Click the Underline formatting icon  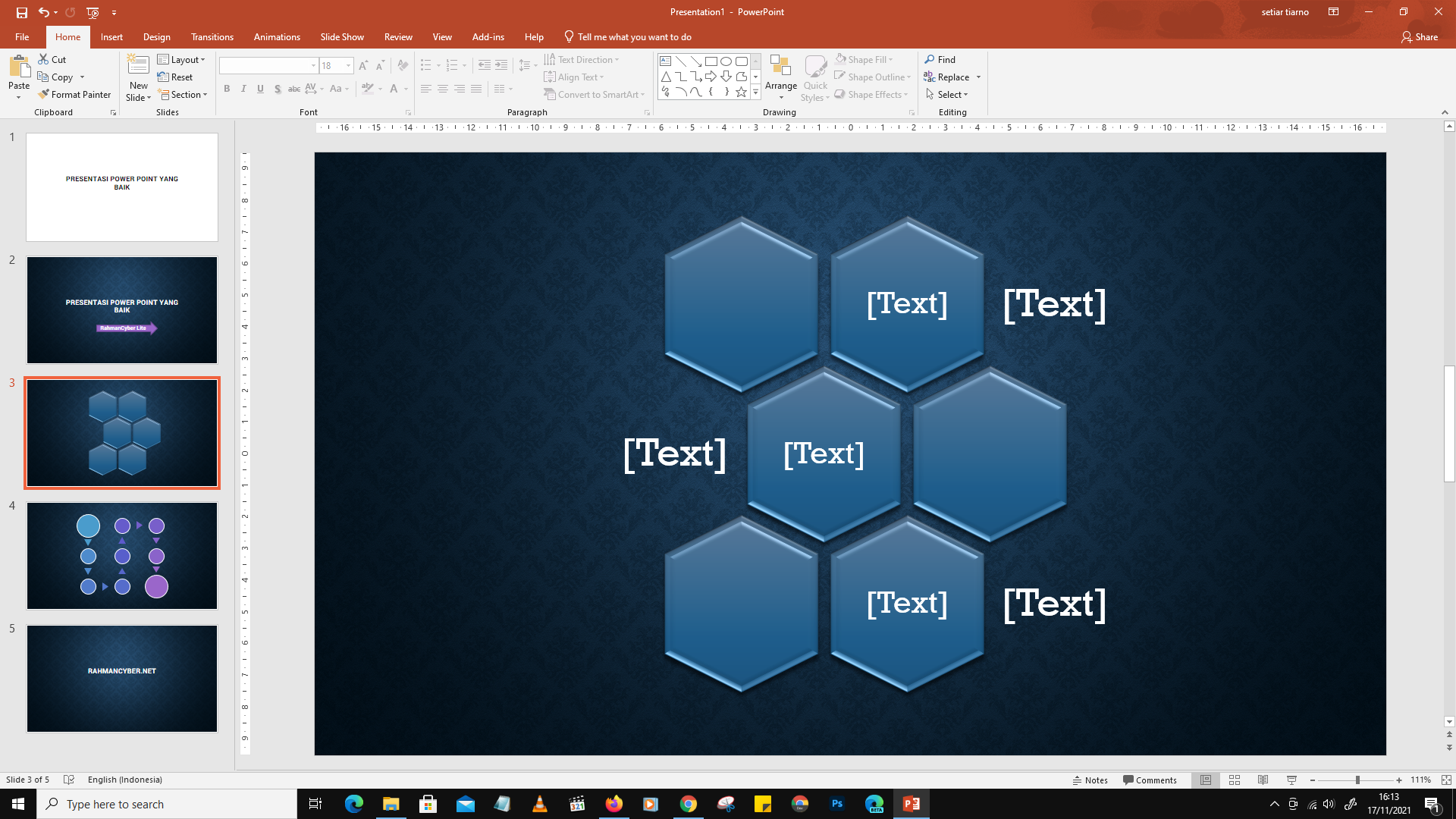(260, 89)
